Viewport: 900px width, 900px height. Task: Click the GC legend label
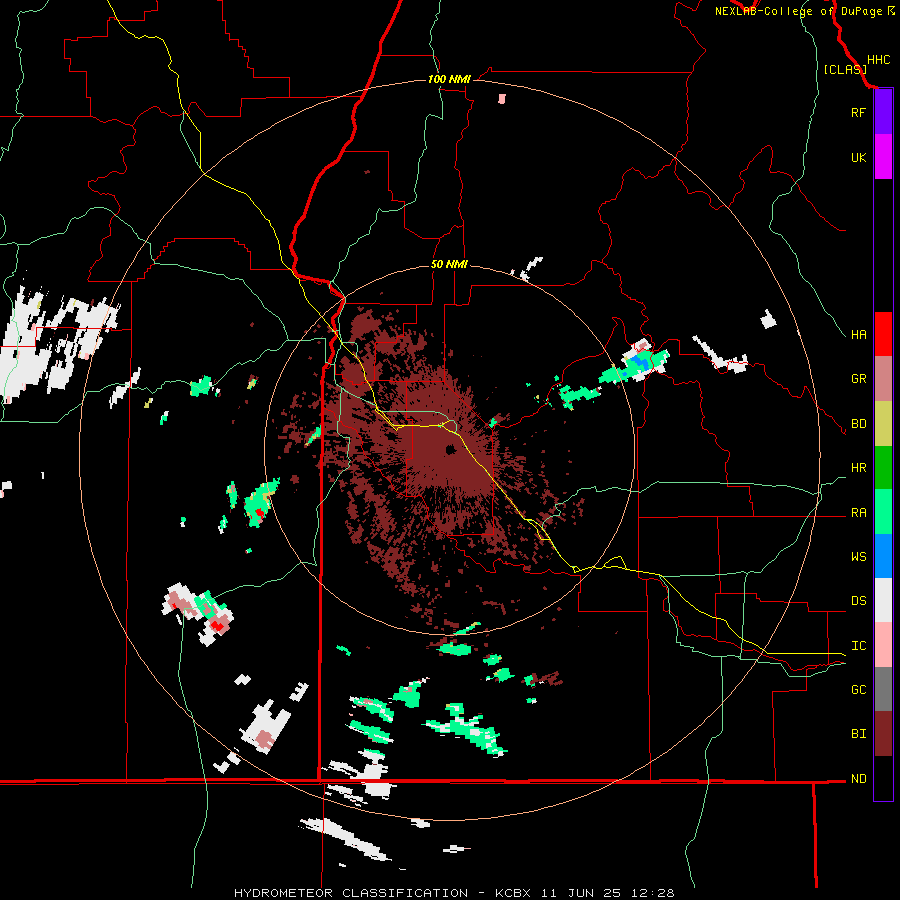858,689
